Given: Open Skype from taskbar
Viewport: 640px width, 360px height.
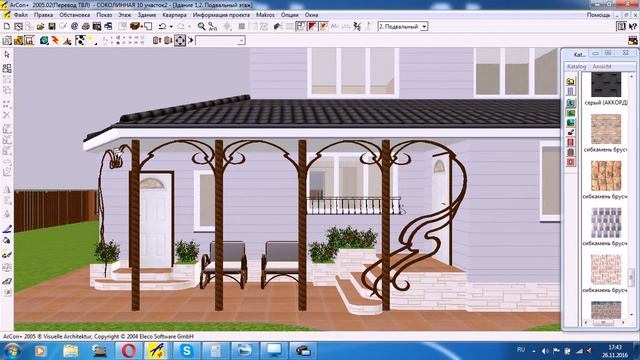Looking at the screenshot, I should [186, 351].
